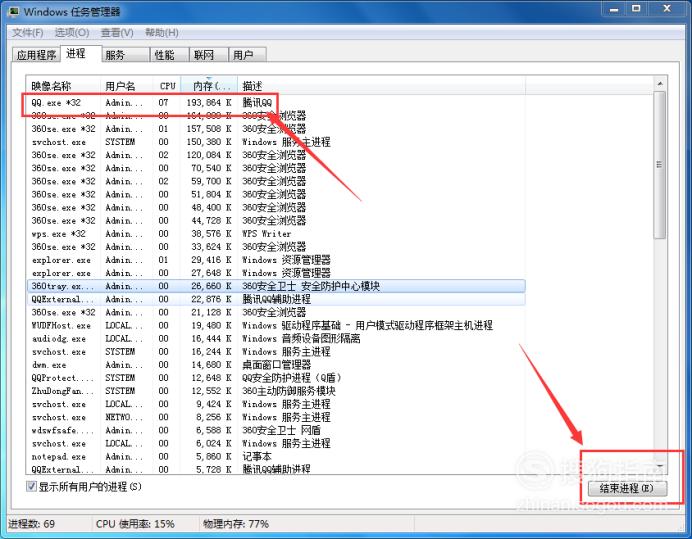Image resolution: width=692 pixels, height=539 pixels.
Task: Click the process list scrollbar up arrow
Action: point(660,83)
